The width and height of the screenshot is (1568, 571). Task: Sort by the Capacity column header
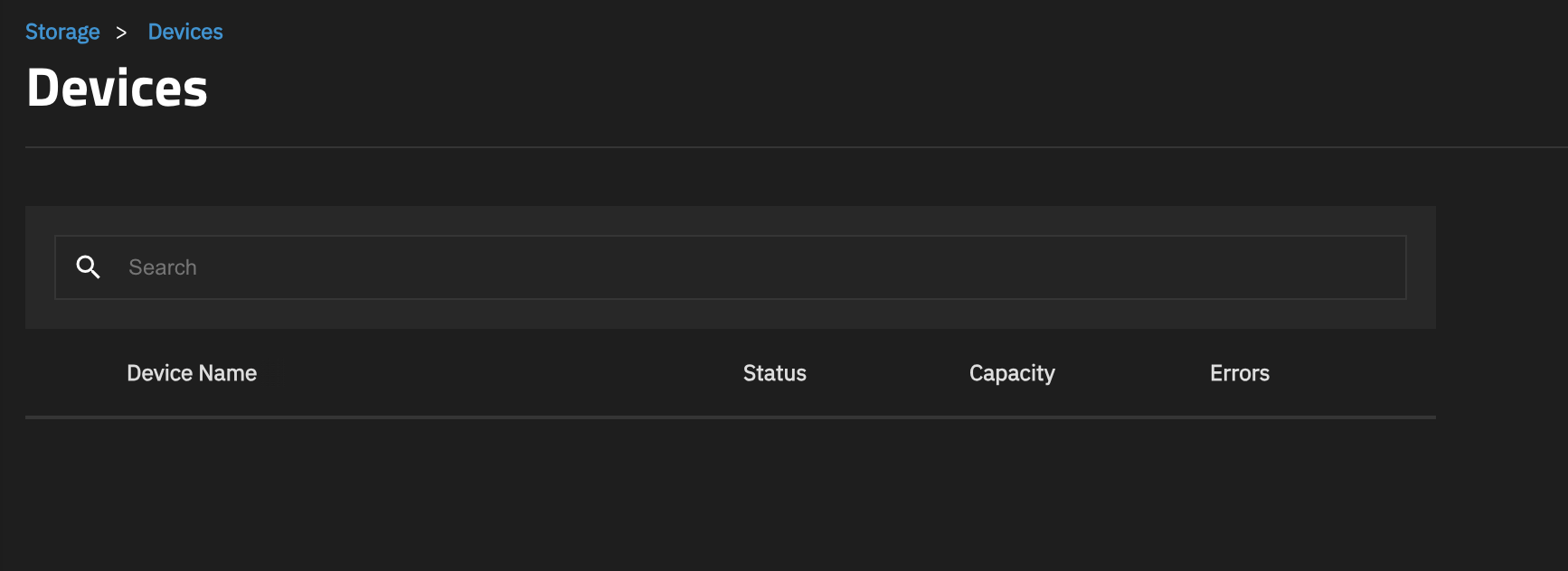click(1012, 373)
